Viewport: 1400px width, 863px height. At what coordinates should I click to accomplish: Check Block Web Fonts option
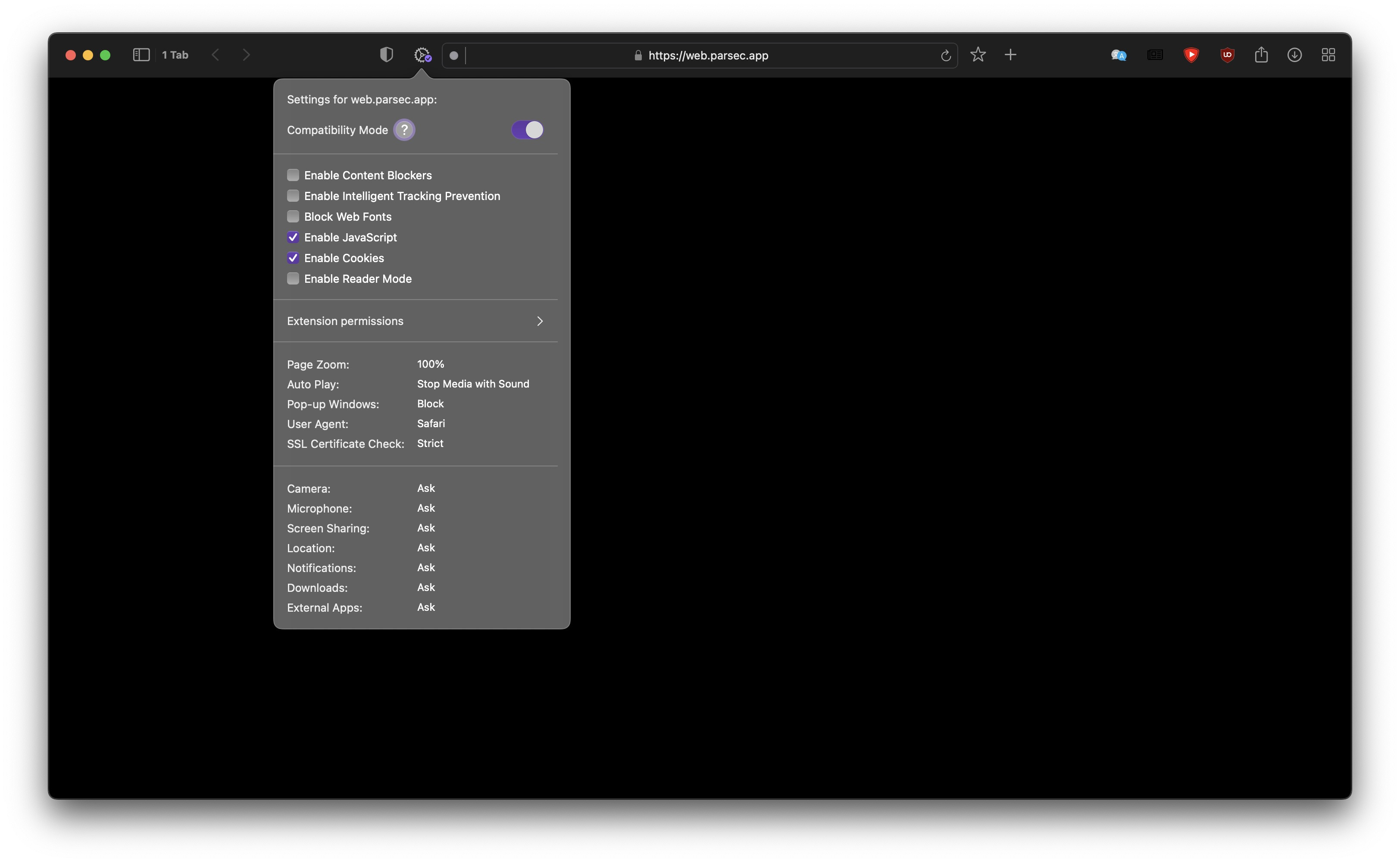293,217
